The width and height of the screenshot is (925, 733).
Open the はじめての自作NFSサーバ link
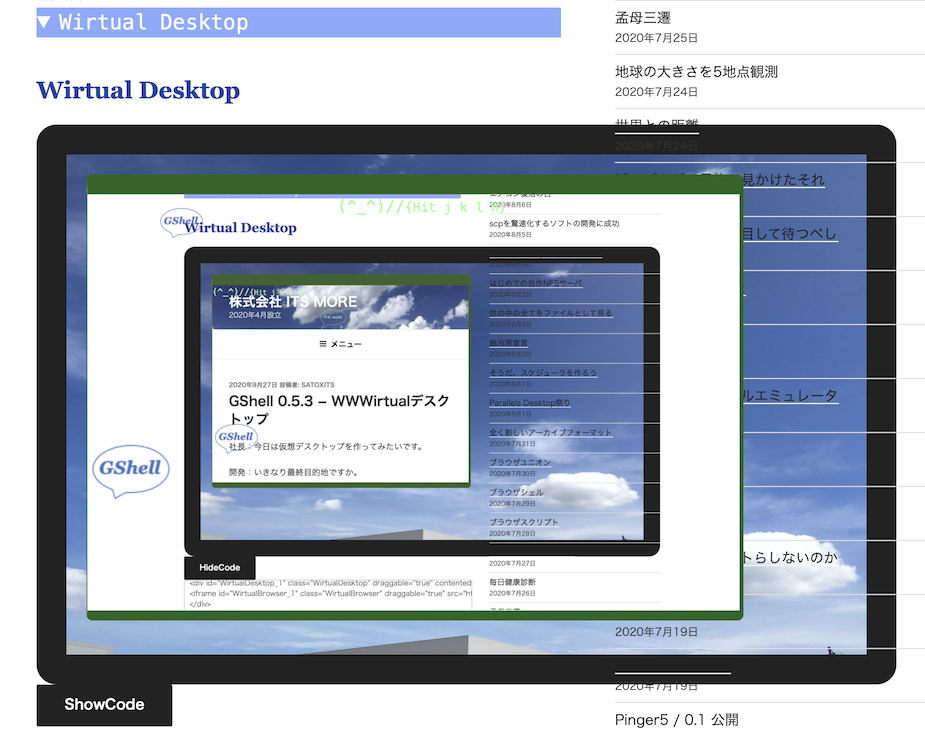536,283
